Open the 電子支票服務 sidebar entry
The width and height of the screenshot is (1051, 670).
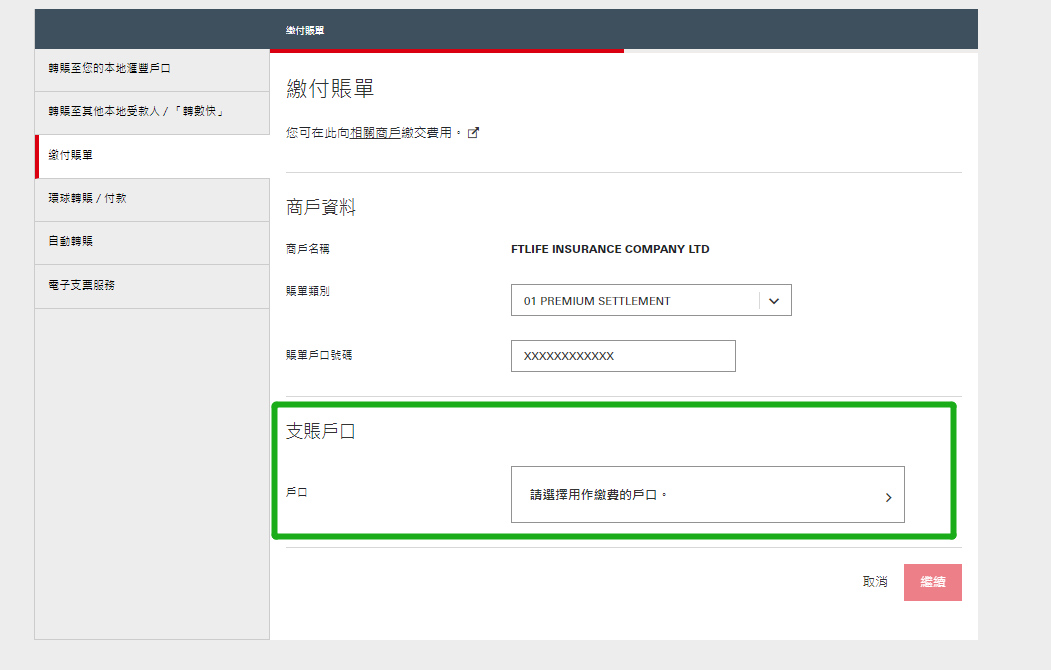coord(152,286)
